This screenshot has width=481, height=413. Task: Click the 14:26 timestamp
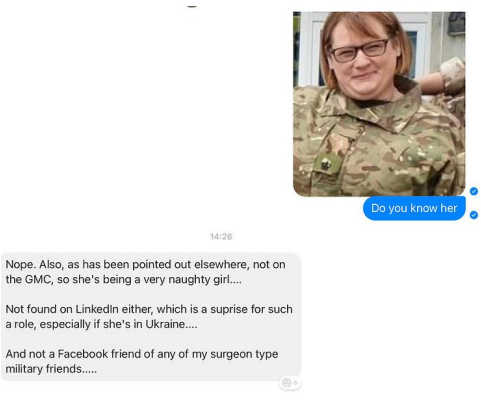(x=221, y=237)
